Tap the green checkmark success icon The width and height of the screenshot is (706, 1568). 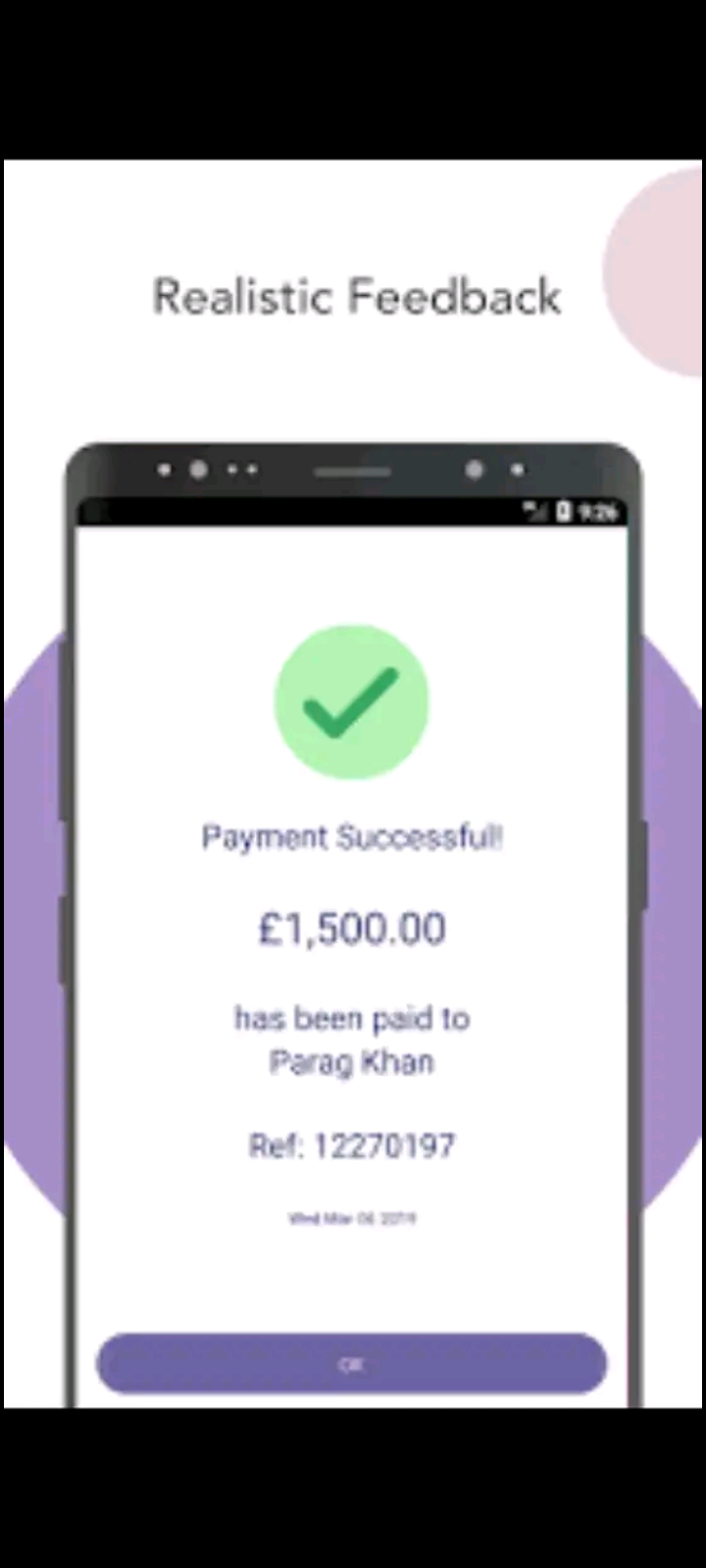pyautogui.click(x=351, y=702)
